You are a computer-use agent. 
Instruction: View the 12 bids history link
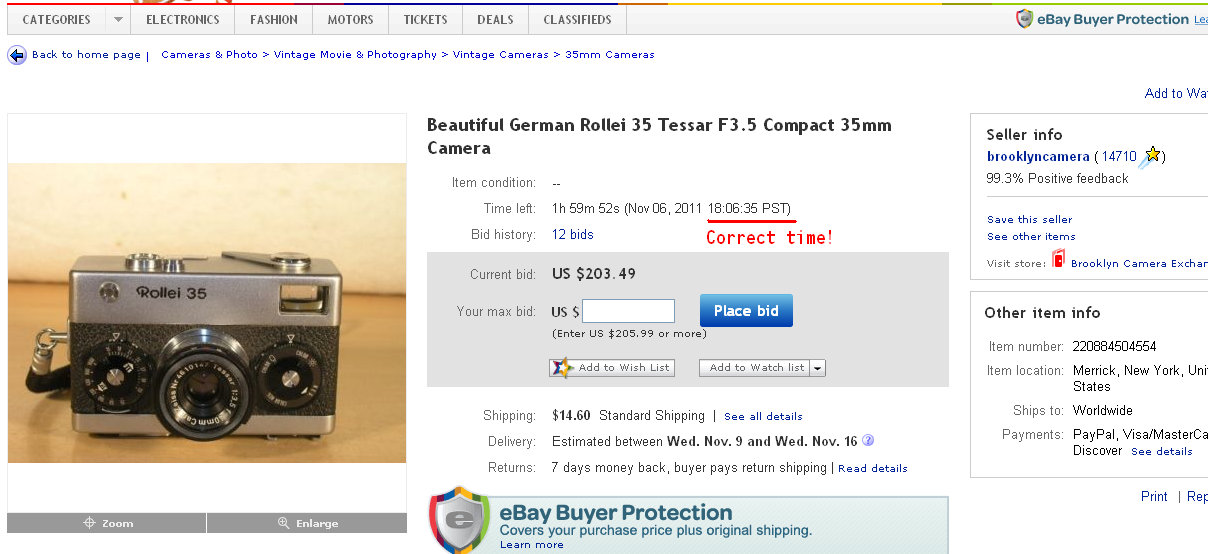pyautogui.click(x=572, y=234)
